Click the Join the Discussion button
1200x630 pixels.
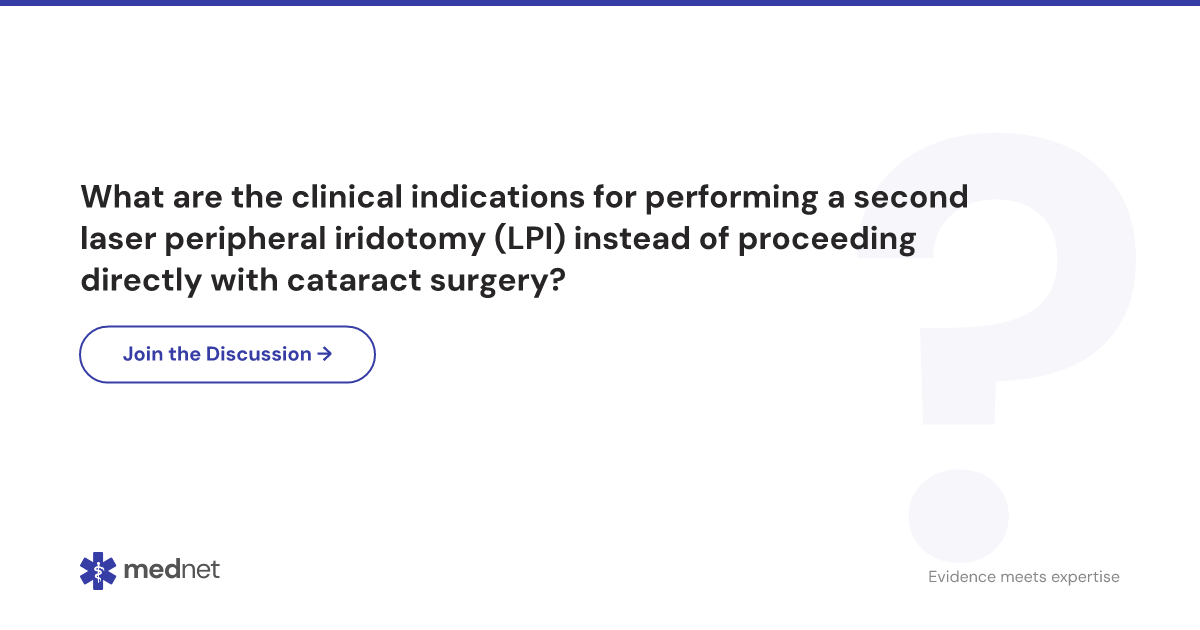point(227,354)
